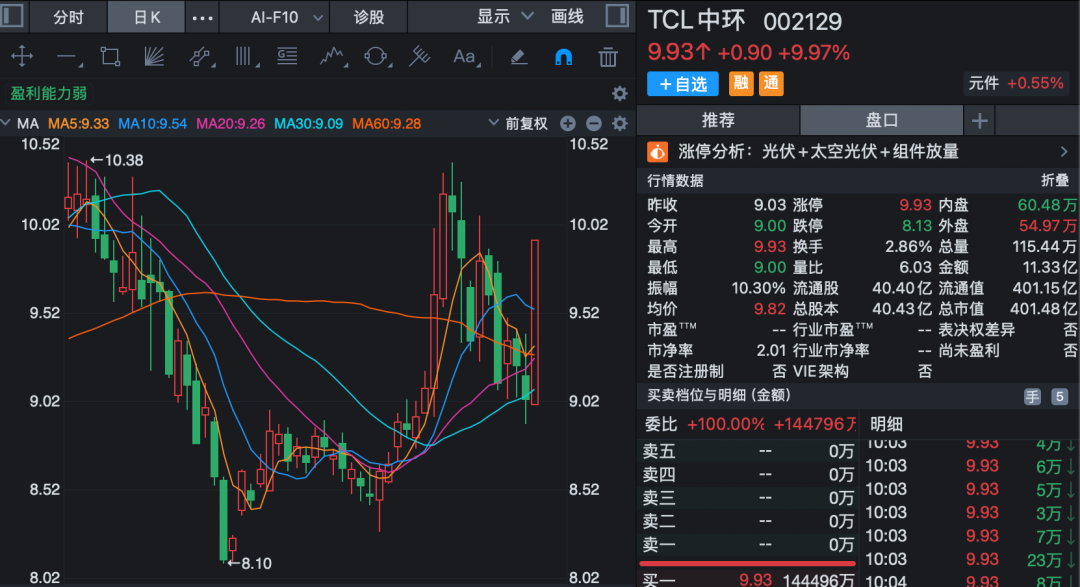
Task: Click the 盈利能力弱 tag
Action: click(x=48, y=93)
